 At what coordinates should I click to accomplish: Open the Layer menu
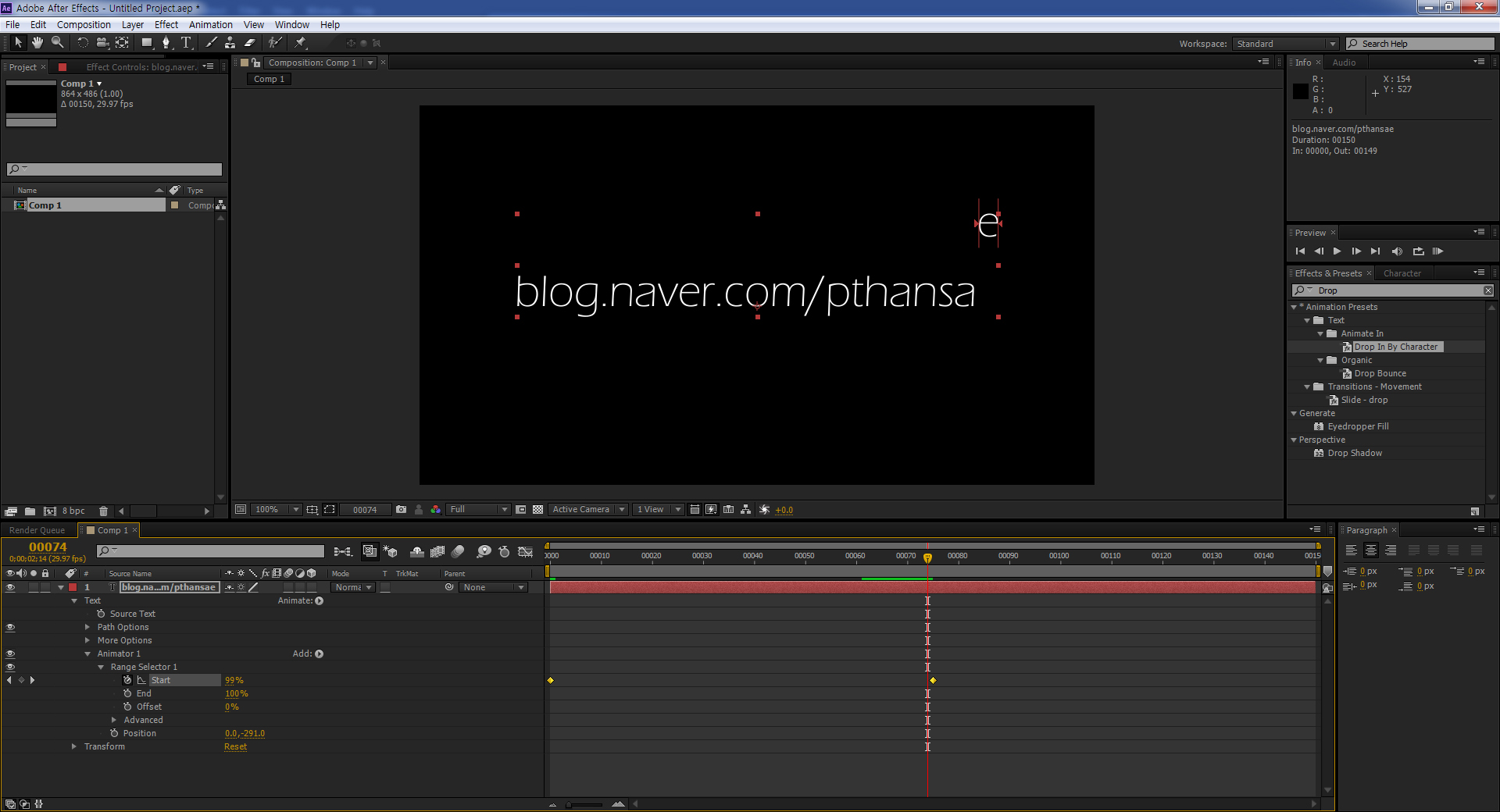pos(132,24)
